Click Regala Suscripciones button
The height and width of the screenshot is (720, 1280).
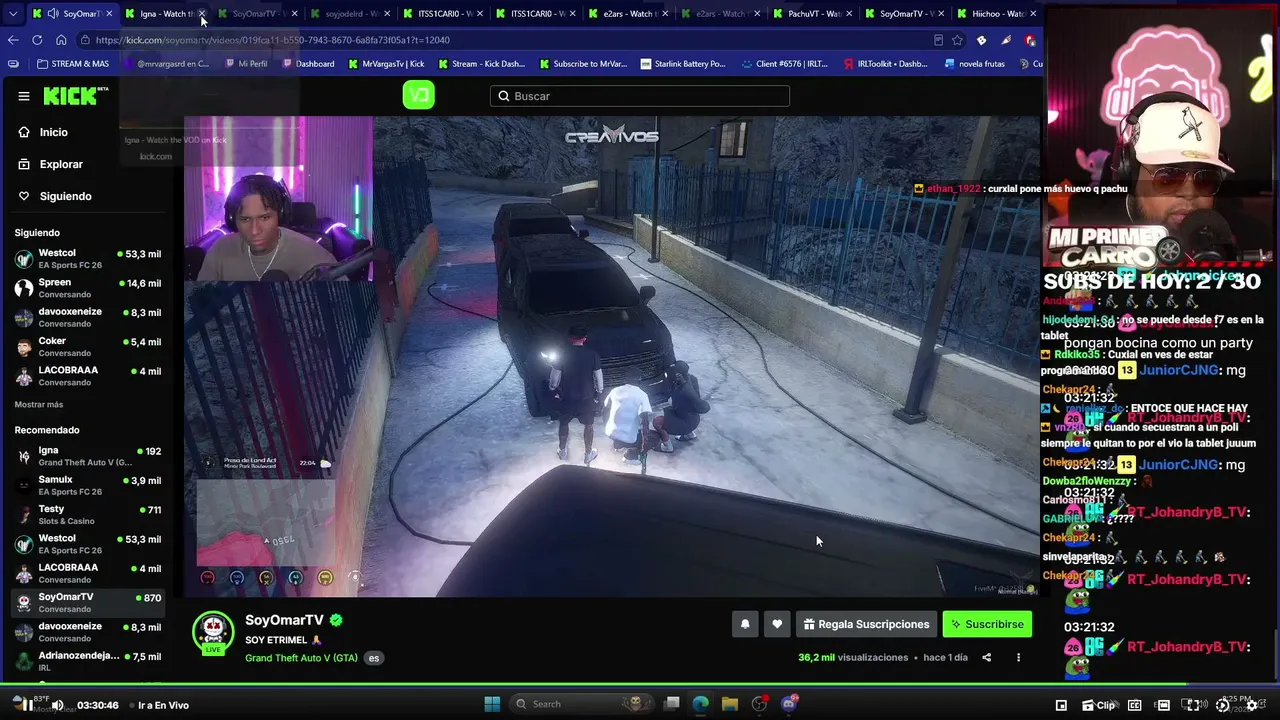click(x=866, y=624)
